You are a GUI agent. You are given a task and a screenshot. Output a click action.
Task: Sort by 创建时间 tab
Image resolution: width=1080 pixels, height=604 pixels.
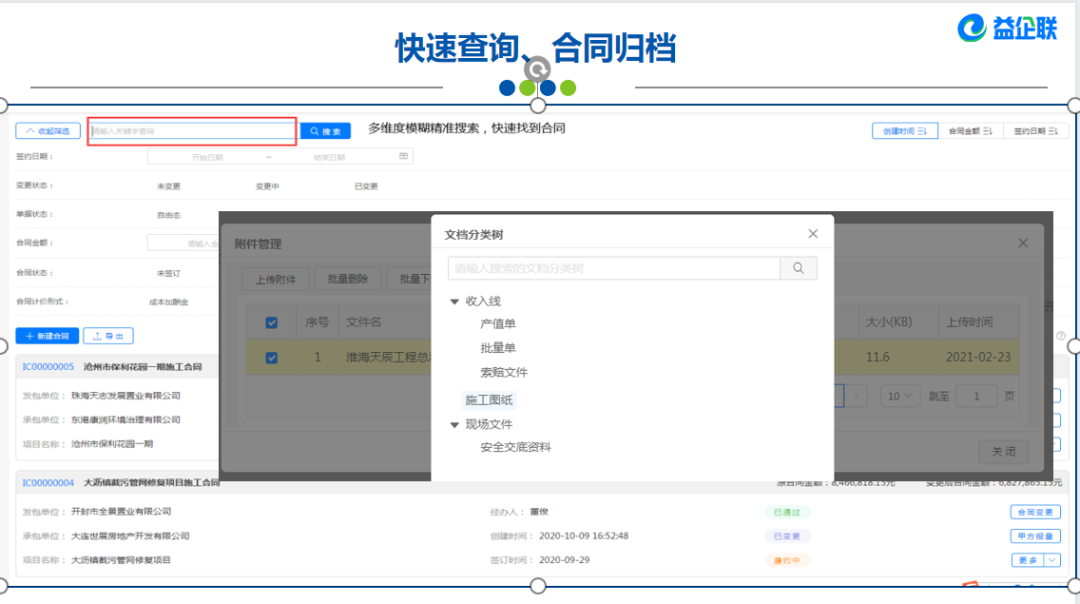coord(904,131)
